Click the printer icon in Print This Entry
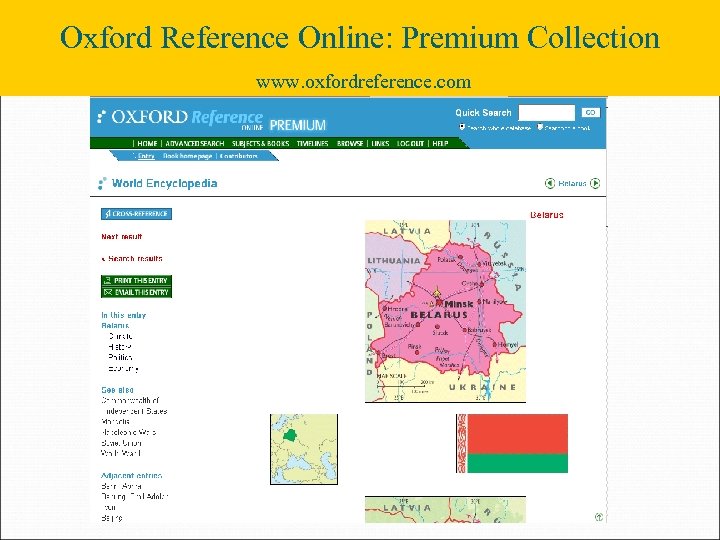The width and height of the screenshot is (720, 540). click(107, 280)
